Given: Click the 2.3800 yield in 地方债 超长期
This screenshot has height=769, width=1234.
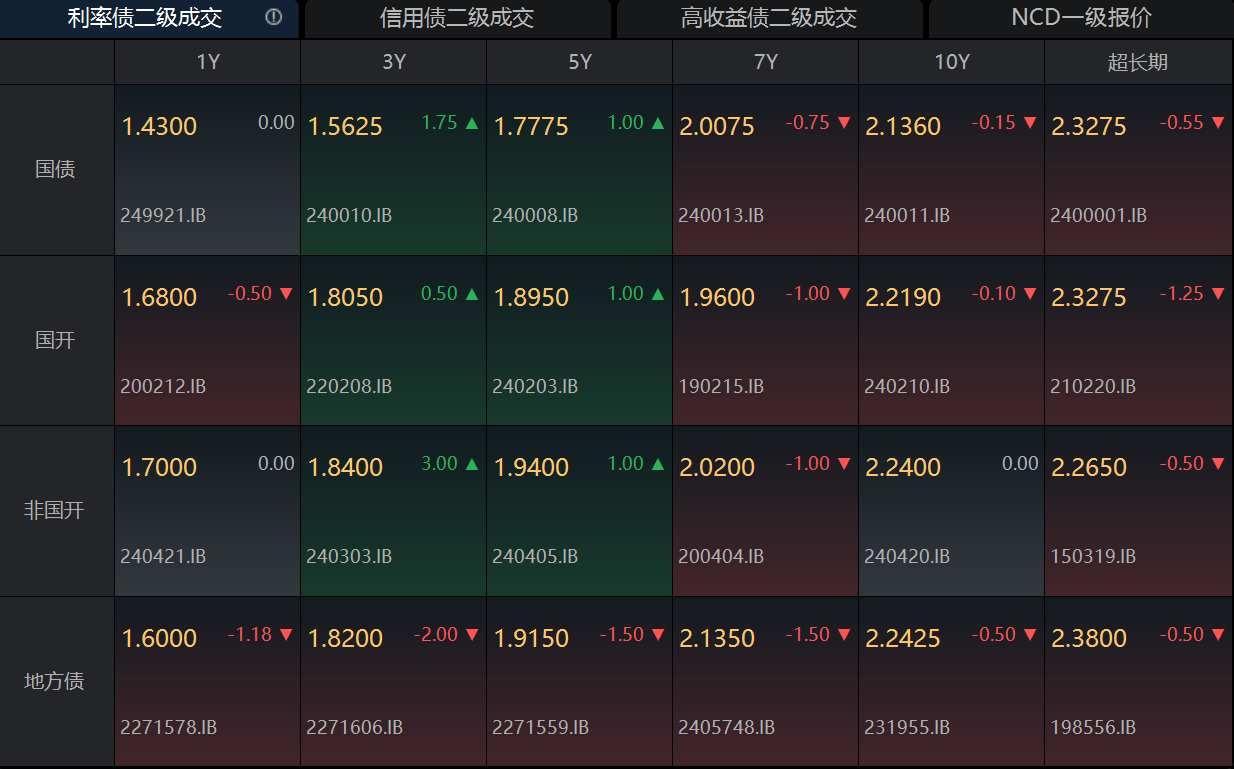Looking at the screenshot, I should (x=1089, y=639).
